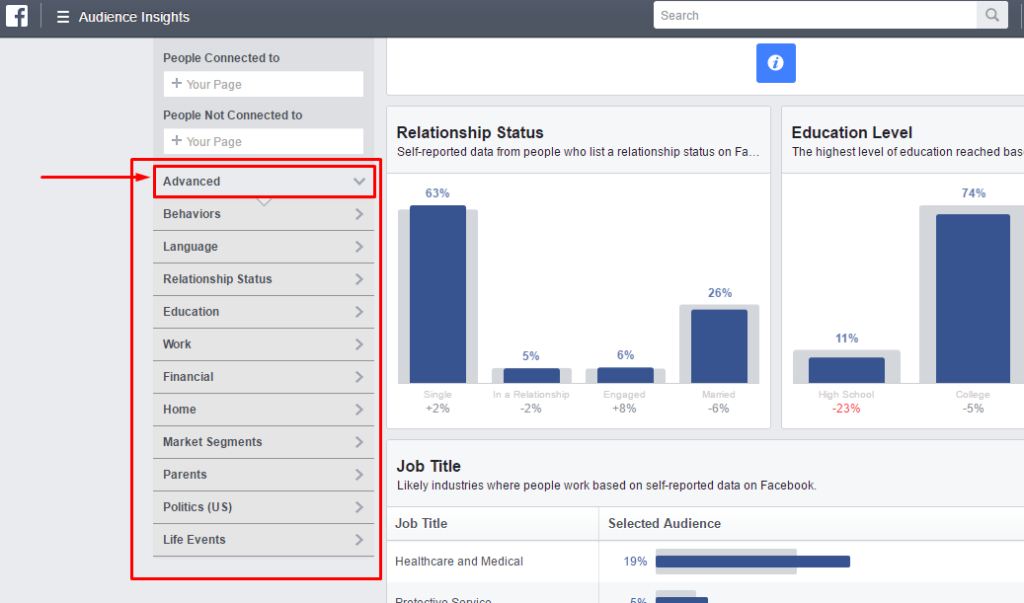Select Market Segments in the sidebar
This screenshot has width=1024, height=603.
tap(212, 442)
